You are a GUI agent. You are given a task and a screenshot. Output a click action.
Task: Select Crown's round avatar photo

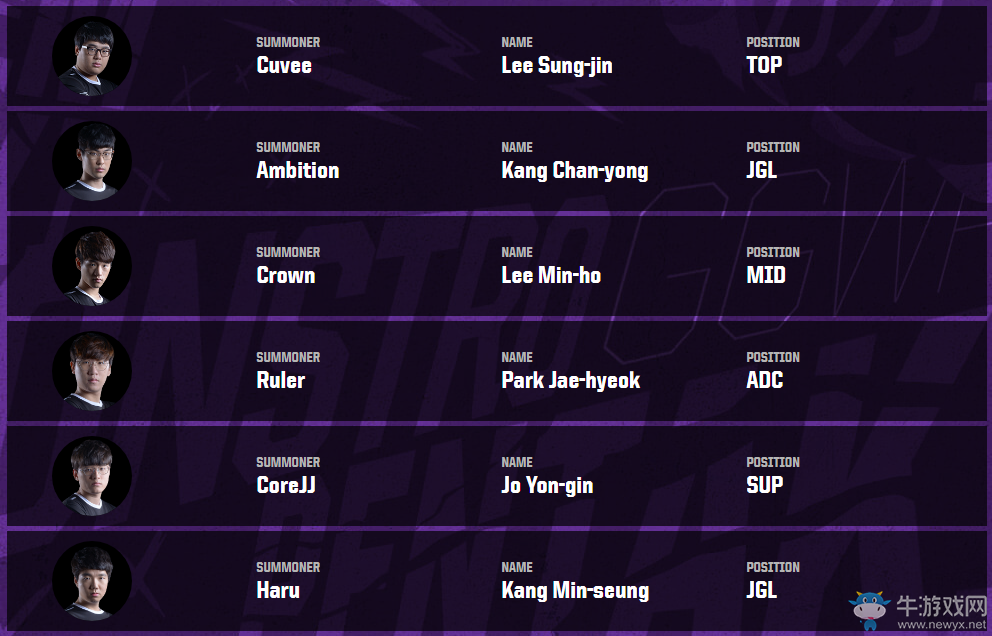click(x=92, y=266)
